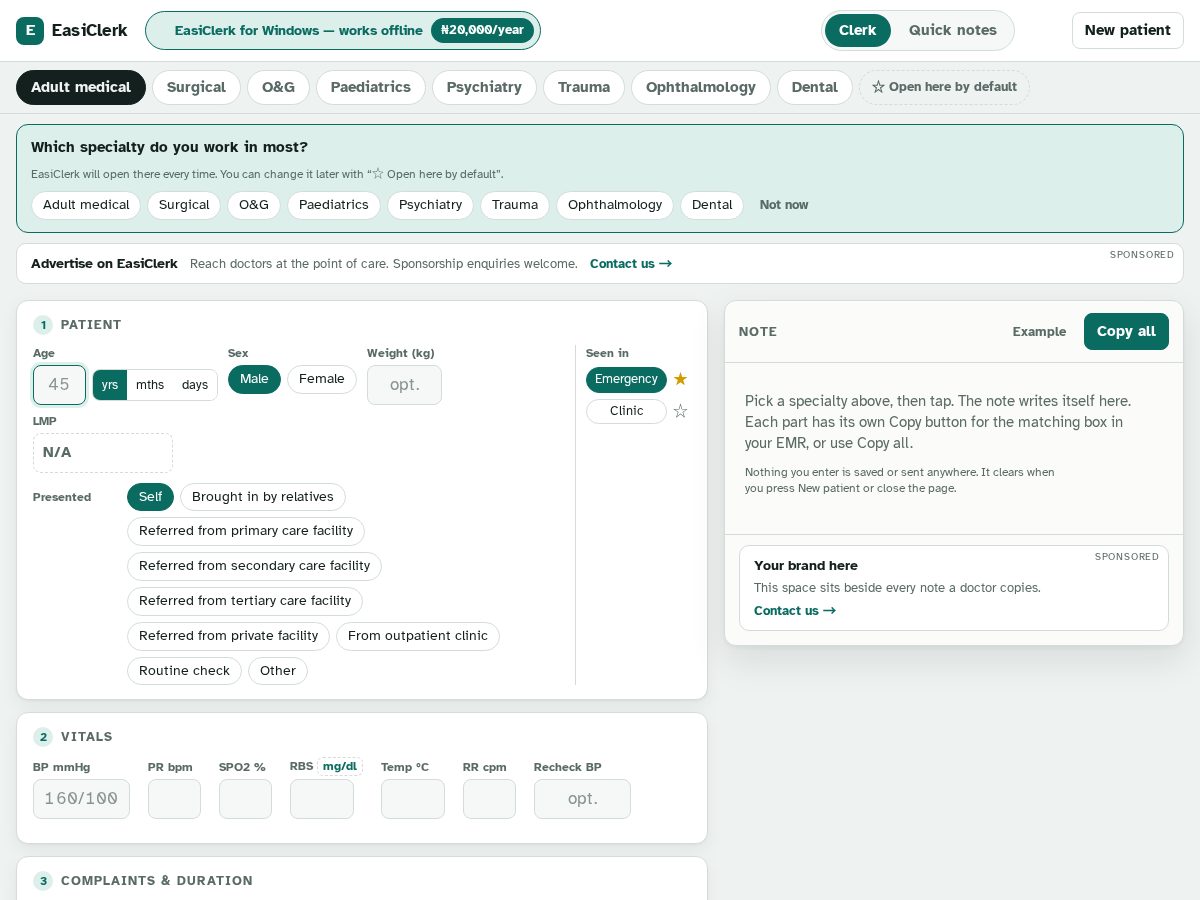This screenshot has width=1200, height=900.
Task: Set age unit to days
Action: click(195, 385)
